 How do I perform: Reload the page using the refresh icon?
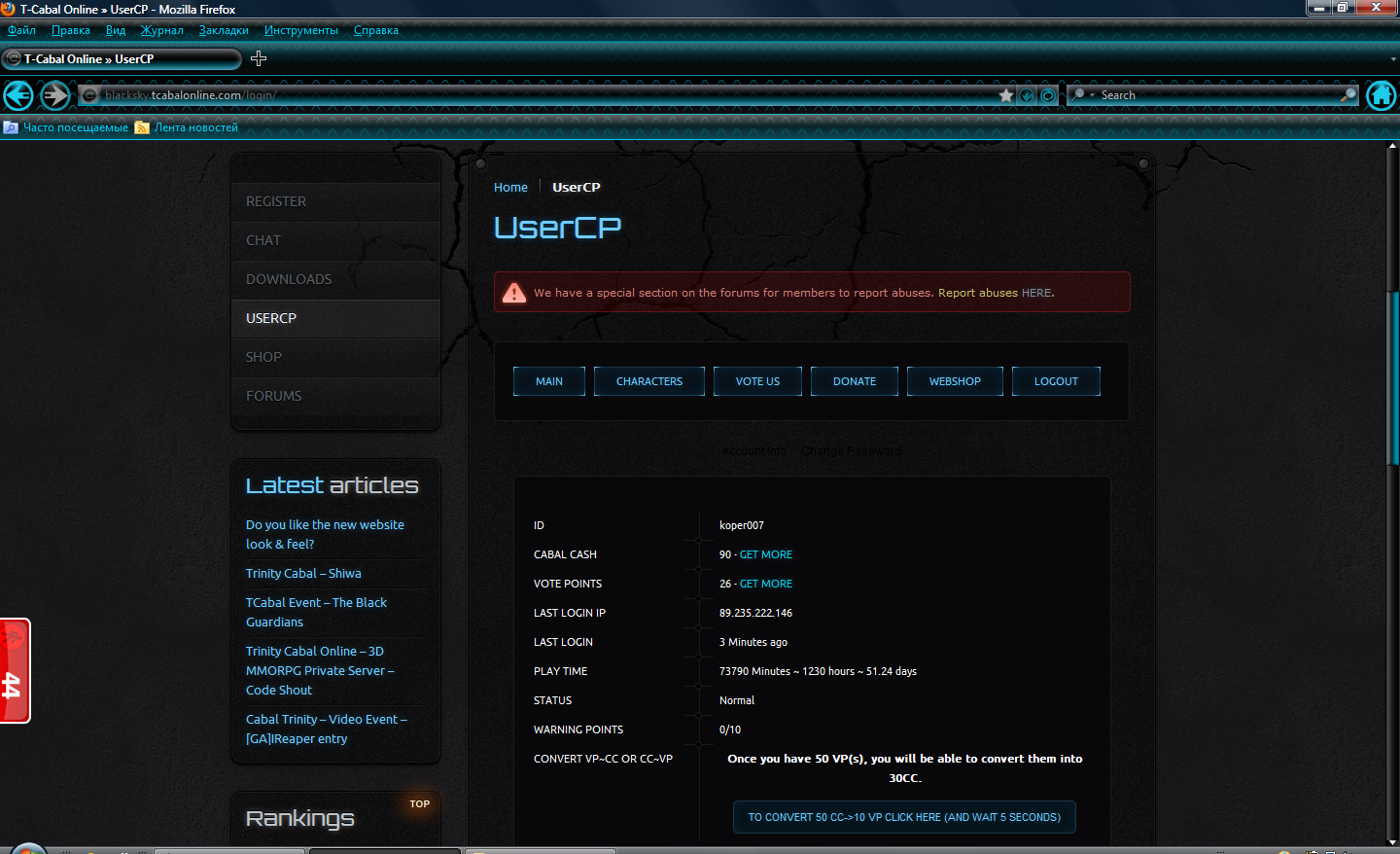point(1048,95)
